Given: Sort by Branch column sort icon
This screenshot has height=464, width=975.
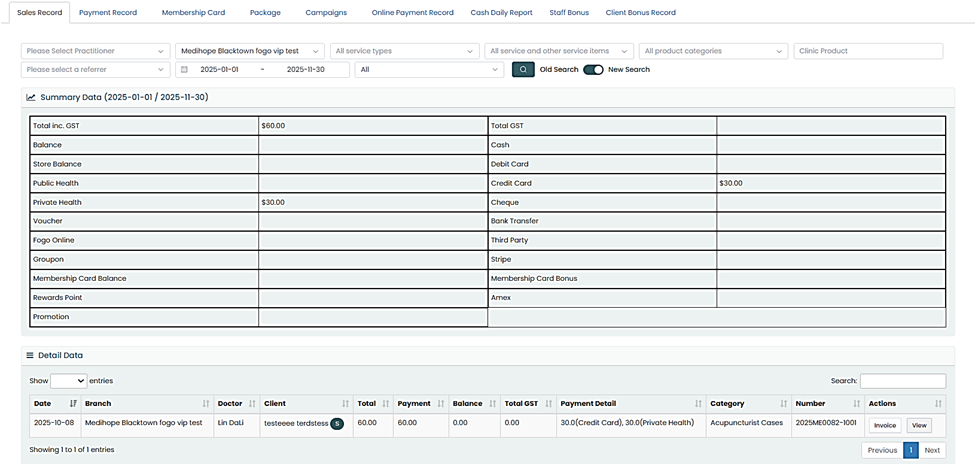Looking at the screenshot, I should pyautogui.click(x=206, y=404).
